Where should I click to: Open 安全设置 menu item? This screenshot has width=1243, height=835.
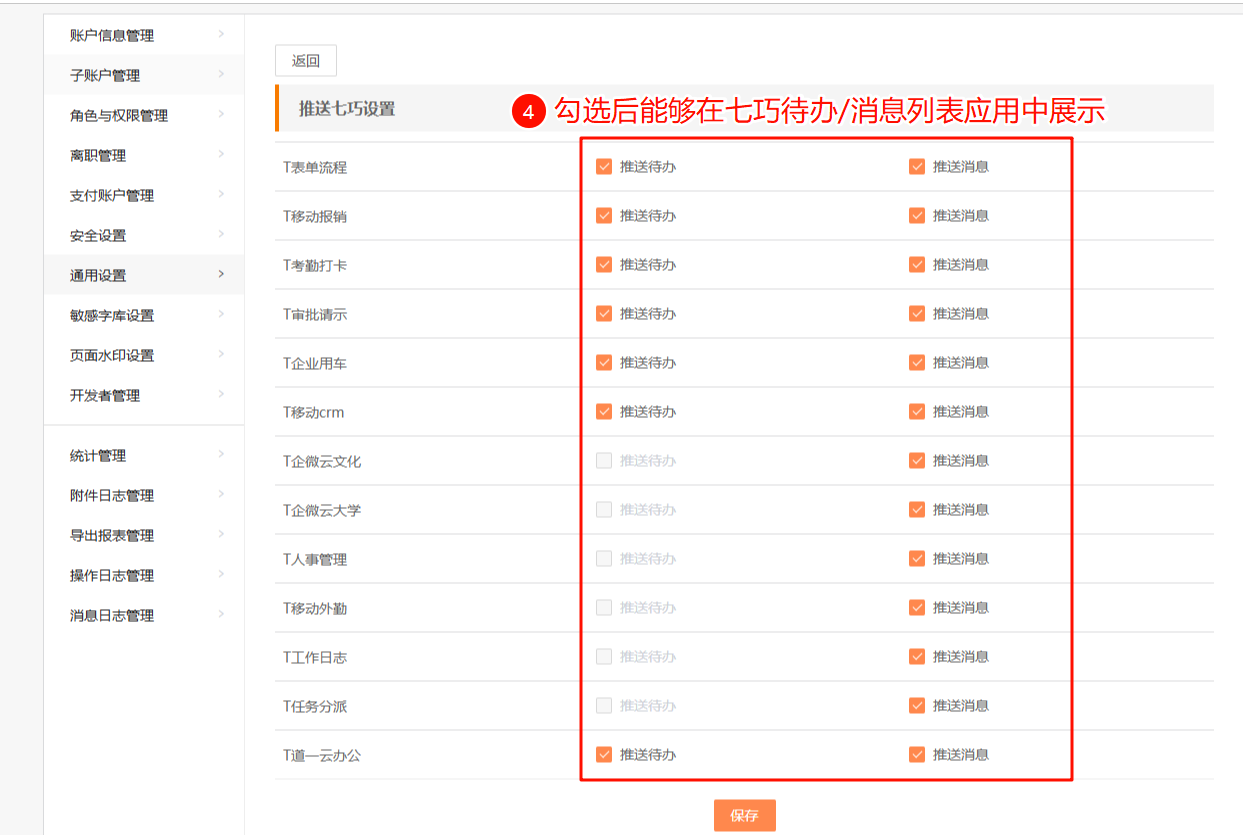(98, 236)
